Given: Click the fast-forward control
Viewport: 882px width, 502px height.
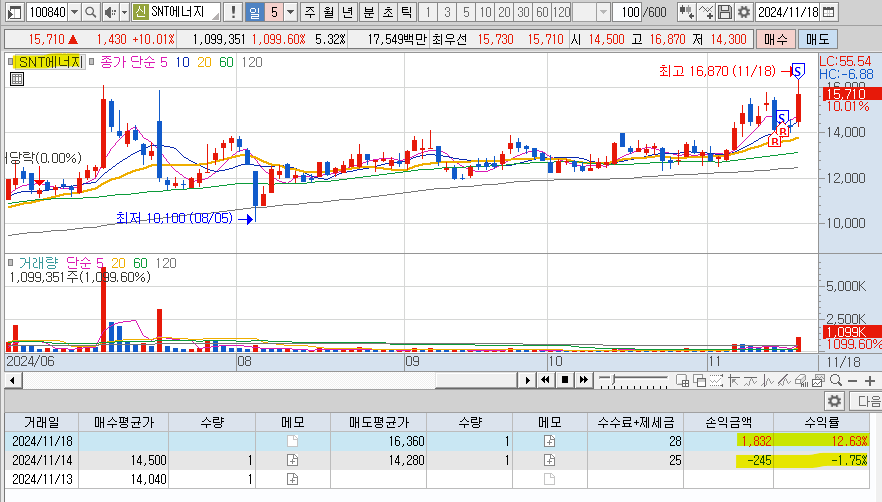Looking at the screenshot, I should [584, 380].
